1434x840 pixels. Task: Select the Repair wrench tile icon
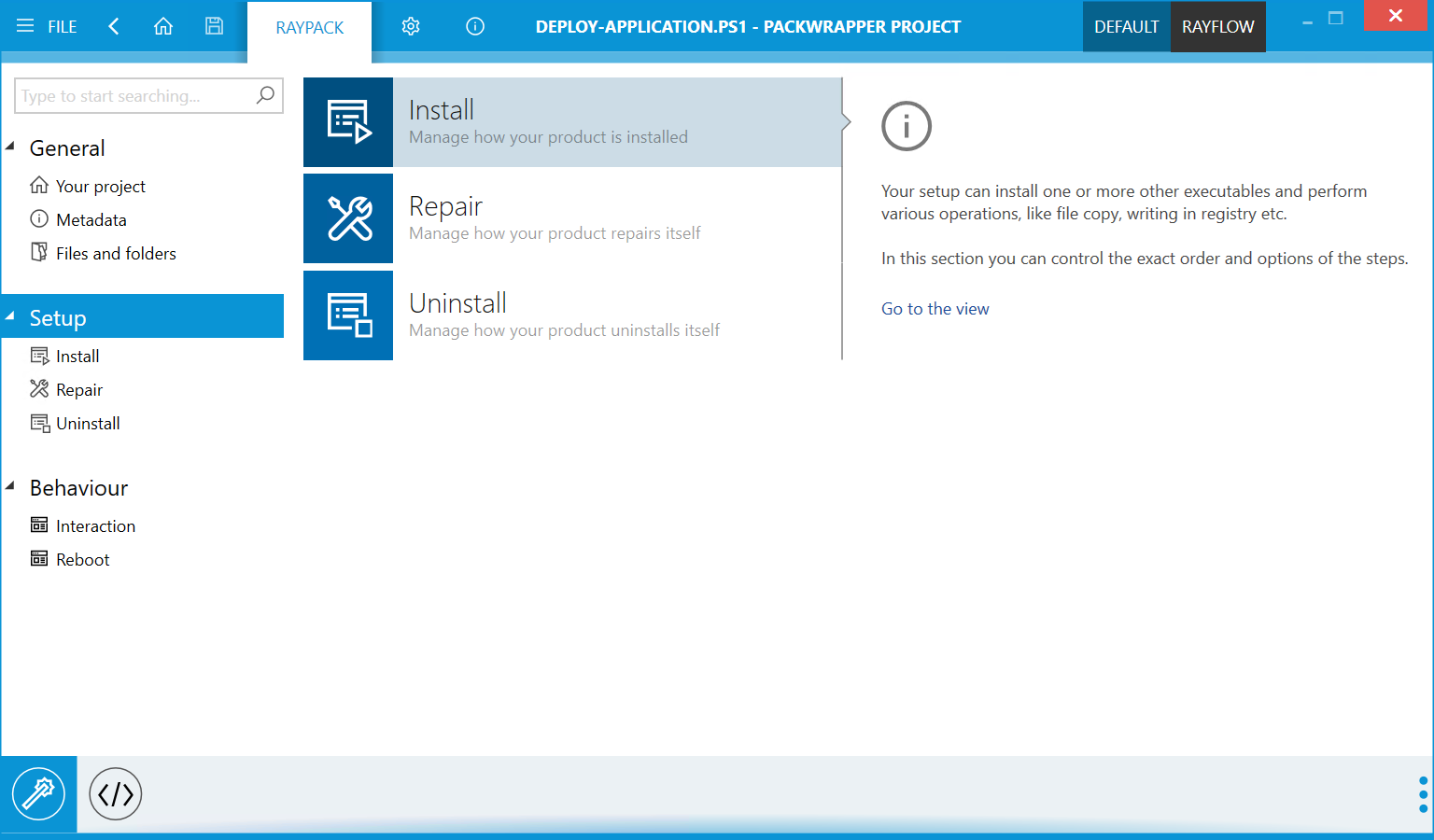[348, 218]
